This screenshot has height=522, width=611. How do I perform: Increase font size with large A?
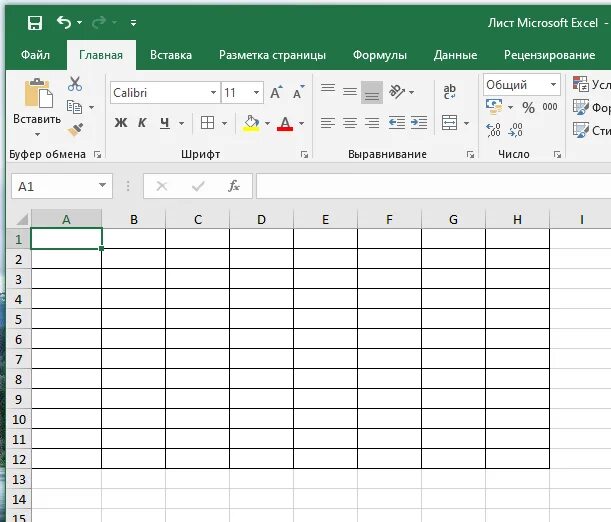coord(276,92)
